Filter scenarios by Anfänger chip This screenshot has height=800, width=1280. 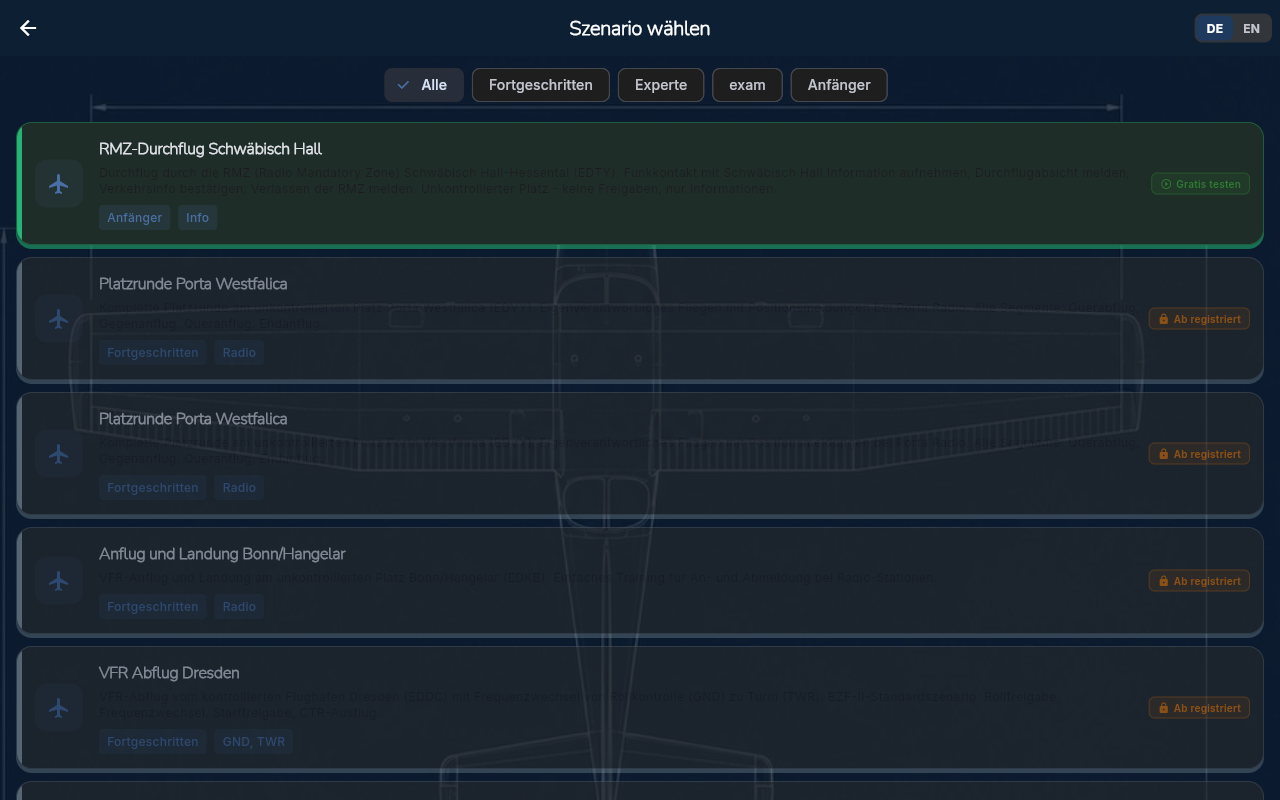tap(839, 85)
